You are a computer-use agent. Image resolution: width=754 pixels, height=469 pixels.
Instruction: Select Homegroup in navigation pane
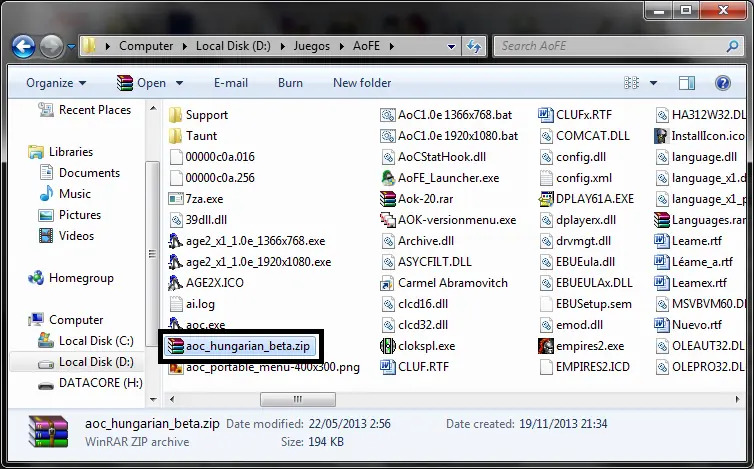pyautogui.click(x=71, y=278)
